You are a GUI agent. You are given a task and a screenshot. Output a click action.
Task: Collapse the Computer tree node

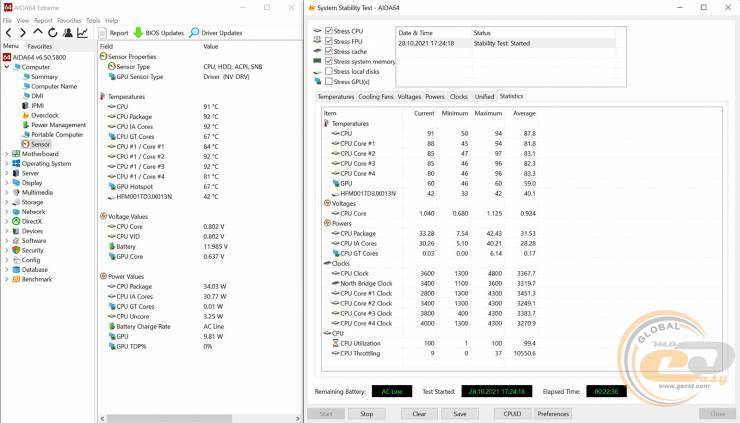[7, 67]
